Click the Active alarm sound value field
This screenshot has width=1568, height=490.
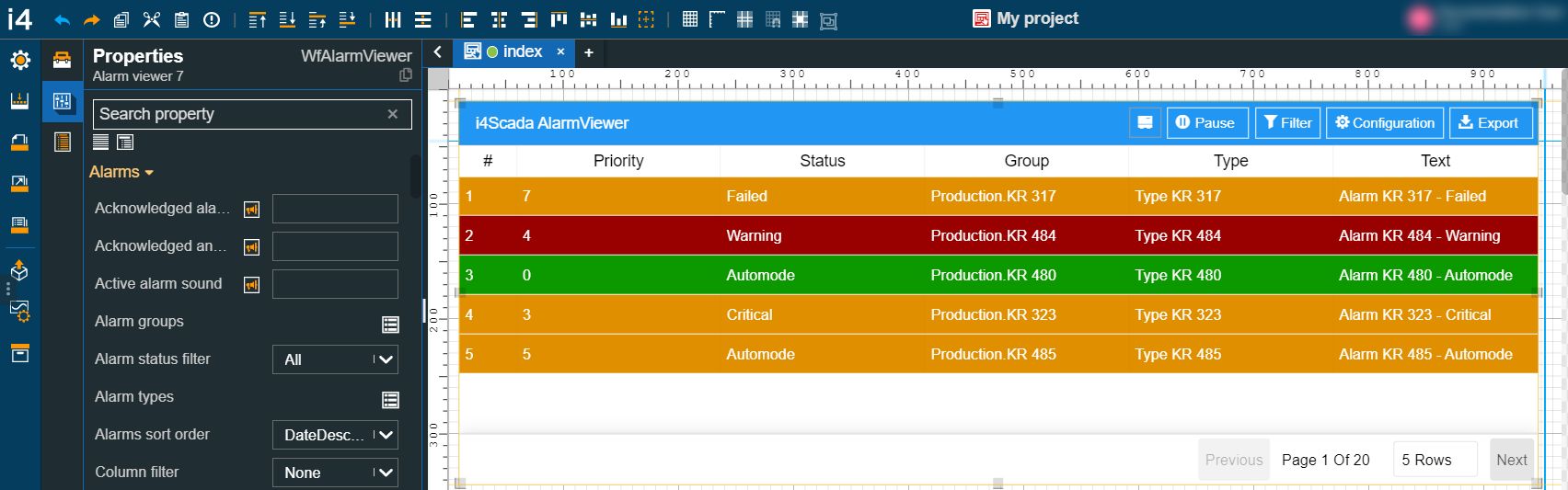335,284
